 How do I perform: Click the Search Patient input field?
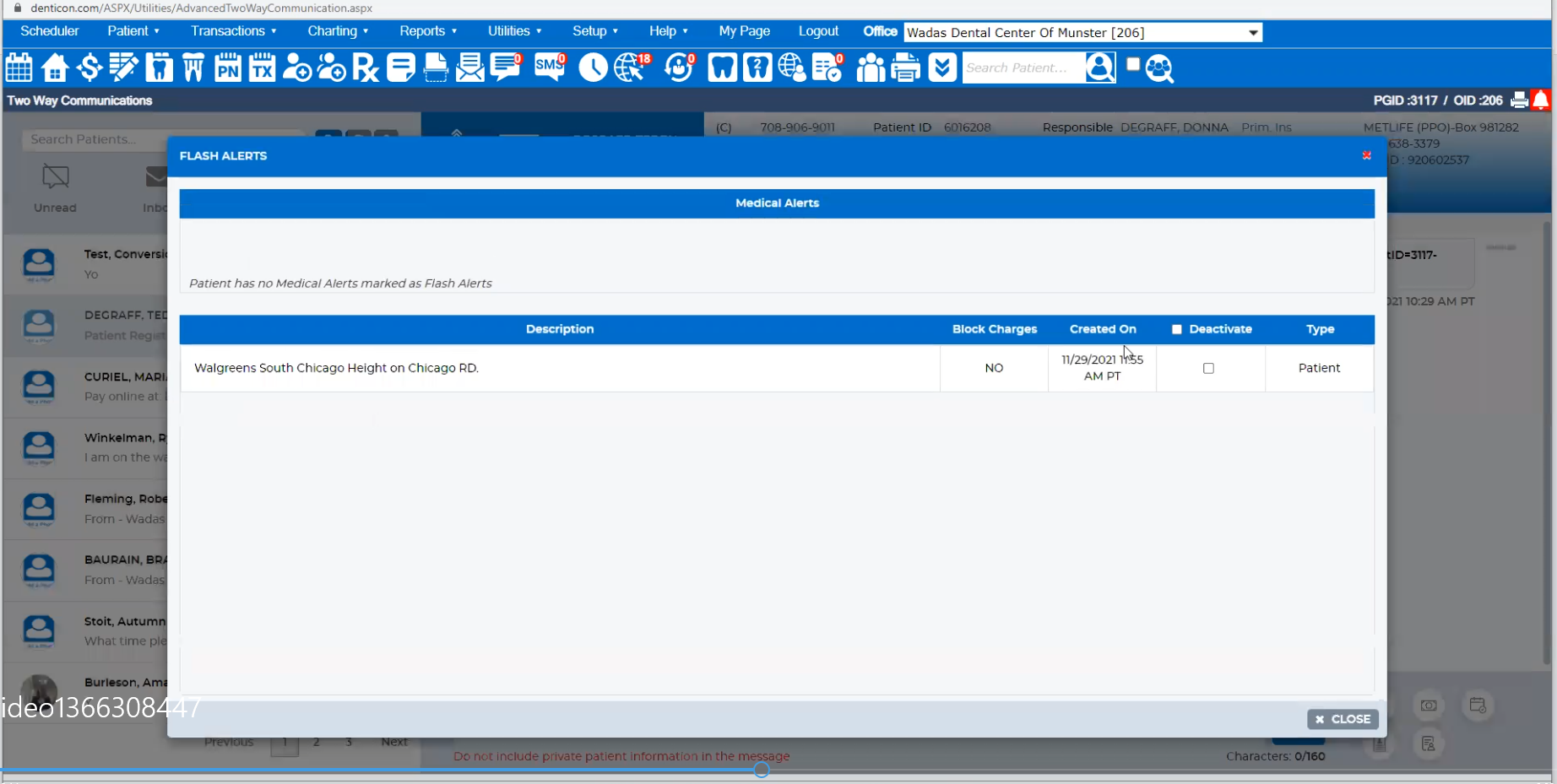pyautogui.click(x=1023, y=68)
